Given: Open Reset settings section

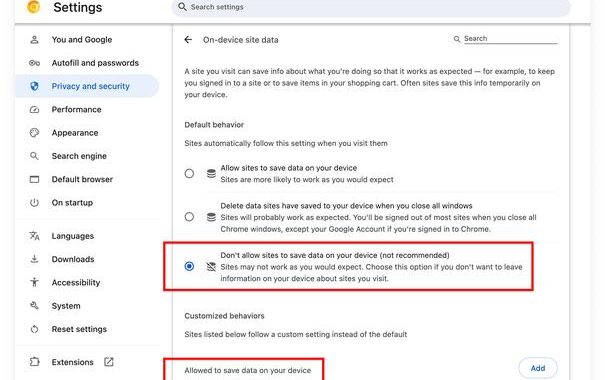Looking at the screenshot, I should (x=79, y=329).
